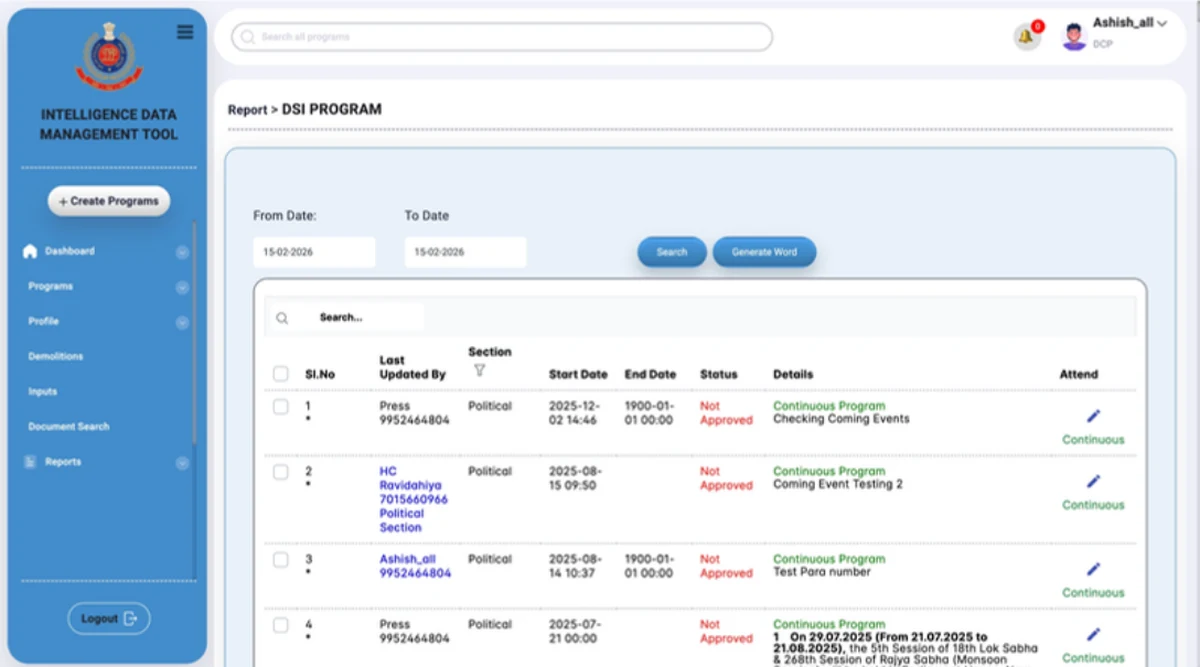This screenshot has width=1200, height=667.
Task: Toggle the hamburger menu icon
Action: (x=185, y=32)
